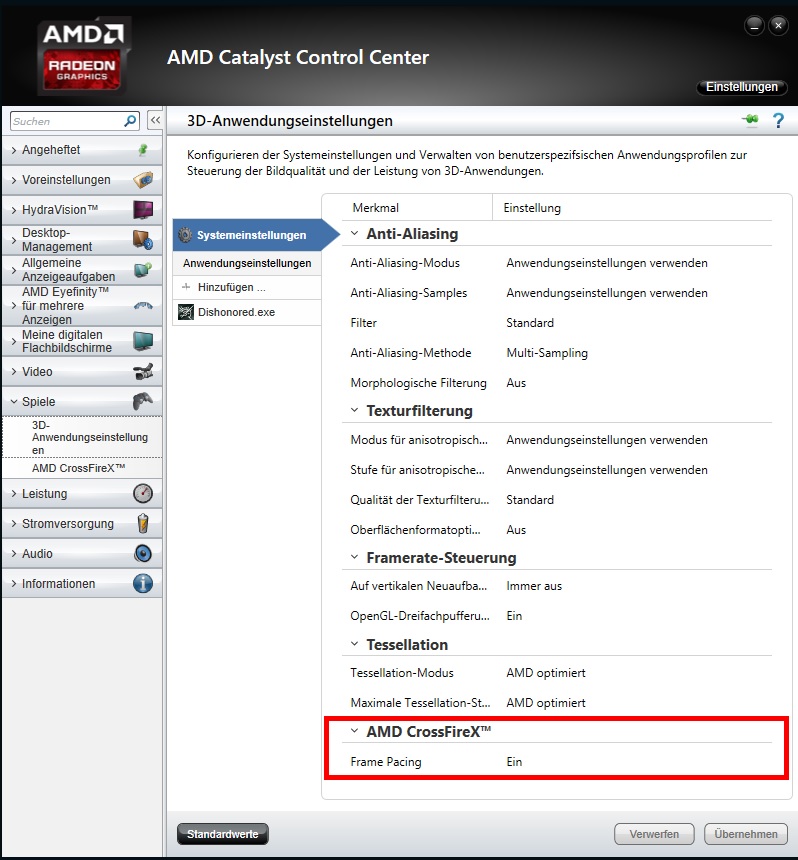Expand the Voreinstellungen section
Image resolution: width=798 pixels, height=860 pixels.
coord(14,180)
